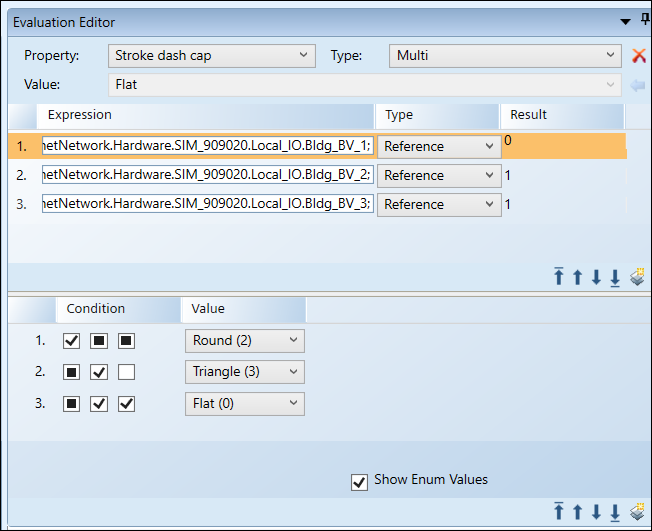Open the panel options menu arrow in title bar

pos(626,21)
